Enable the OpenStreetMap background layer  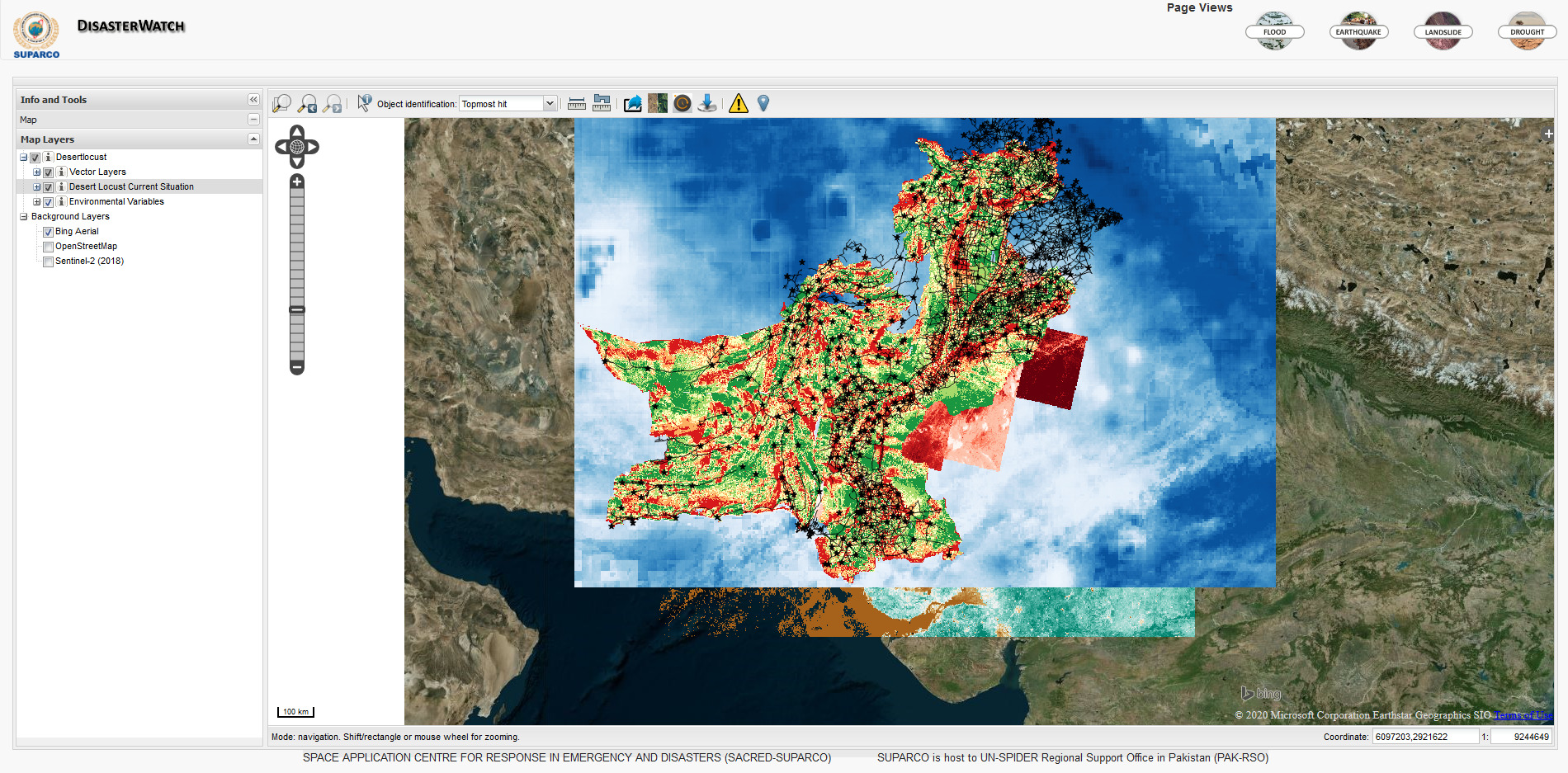(x=49, y=247)
